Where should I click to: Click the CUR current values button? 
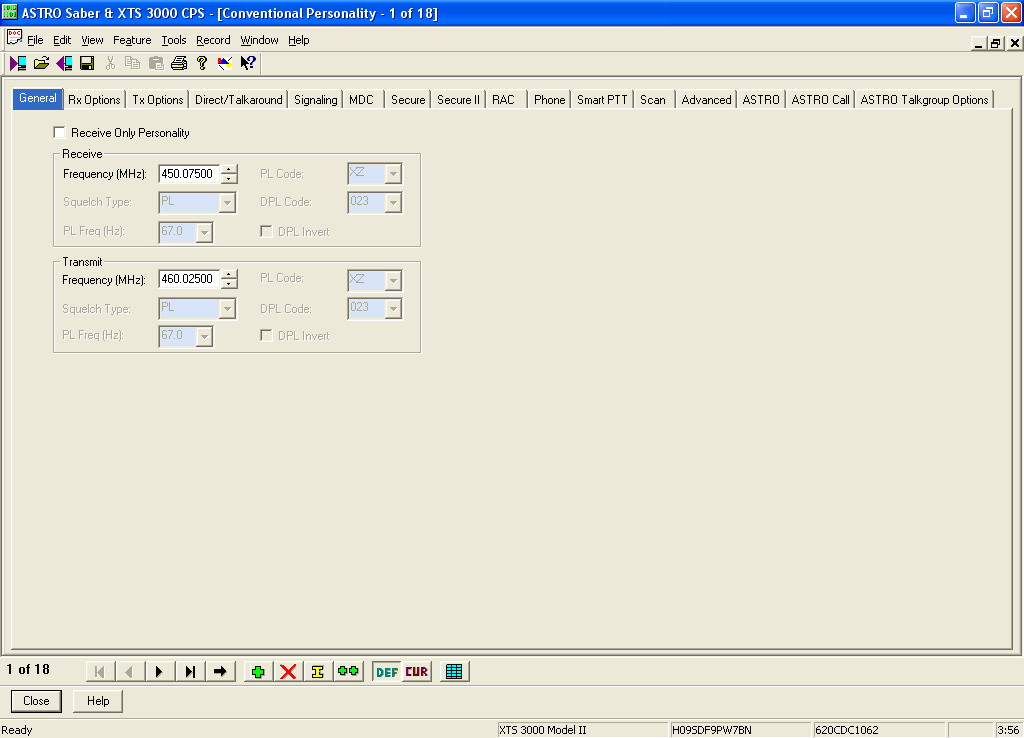pyautogui.click(x=417, y=671)
